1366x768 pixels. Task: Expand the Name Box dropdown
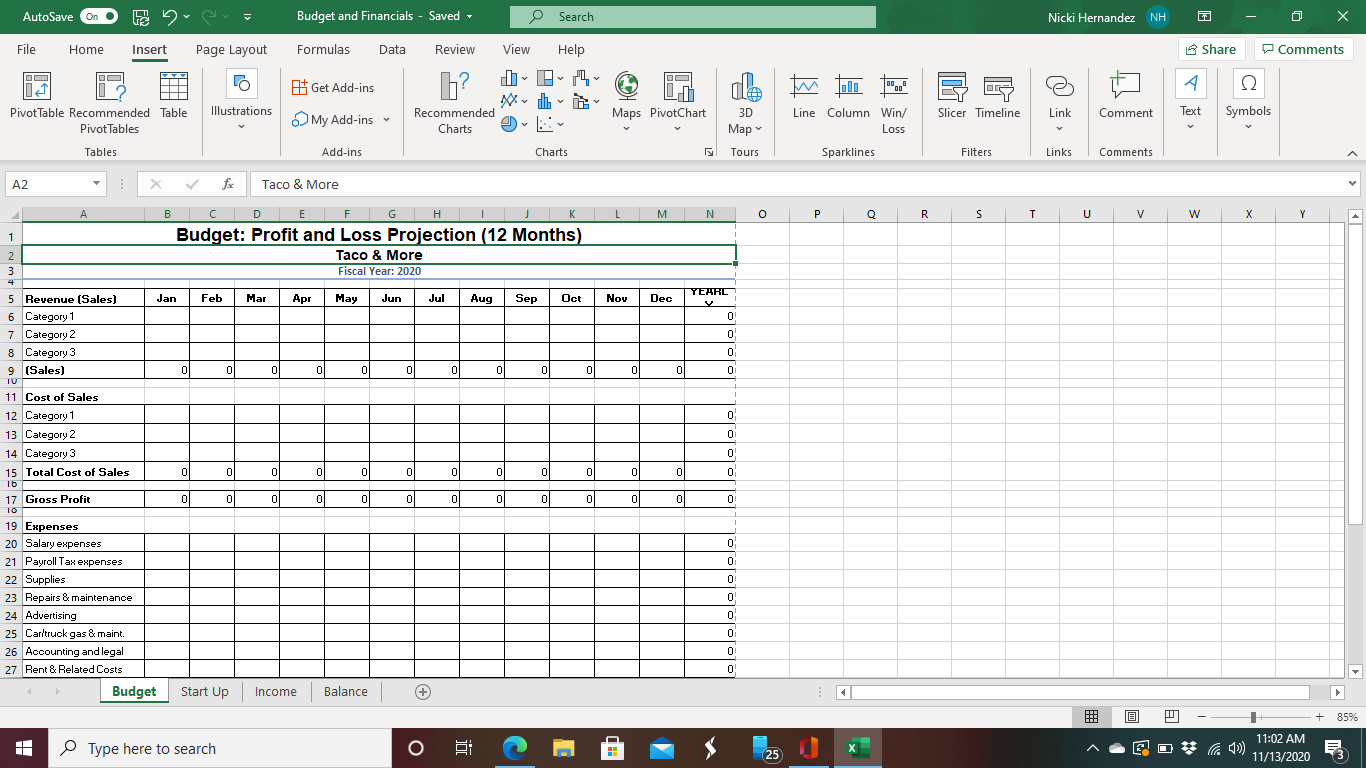[96, 184]
